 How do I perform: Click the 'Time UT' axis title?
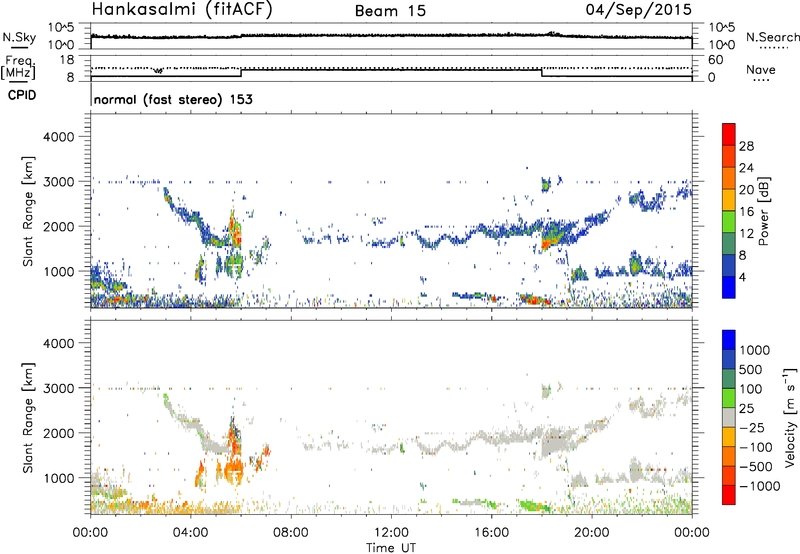pyautogui.click(x=391, y=548)
